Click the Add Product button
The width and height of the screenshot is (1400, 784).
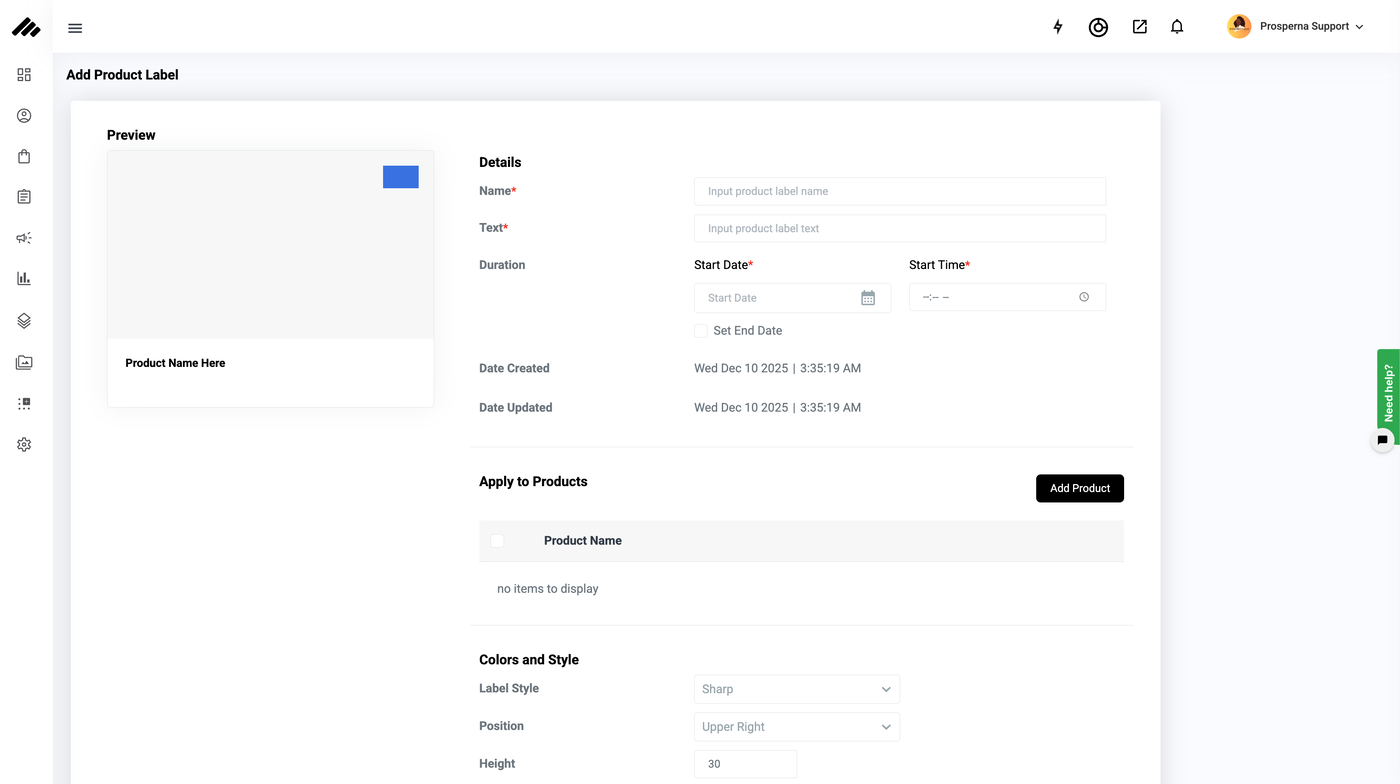point(1080,488)
